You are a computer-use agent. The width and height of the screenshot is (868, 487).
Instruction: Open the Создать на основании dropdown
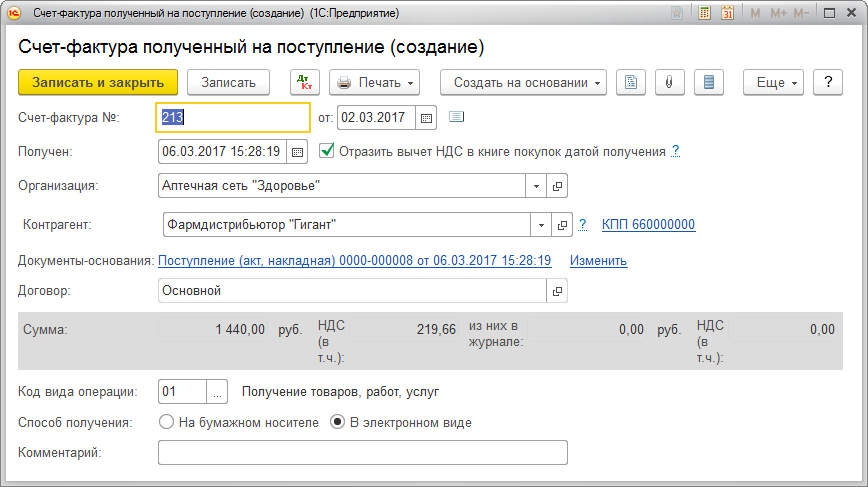pyautogui.click(x=523, y=82)
